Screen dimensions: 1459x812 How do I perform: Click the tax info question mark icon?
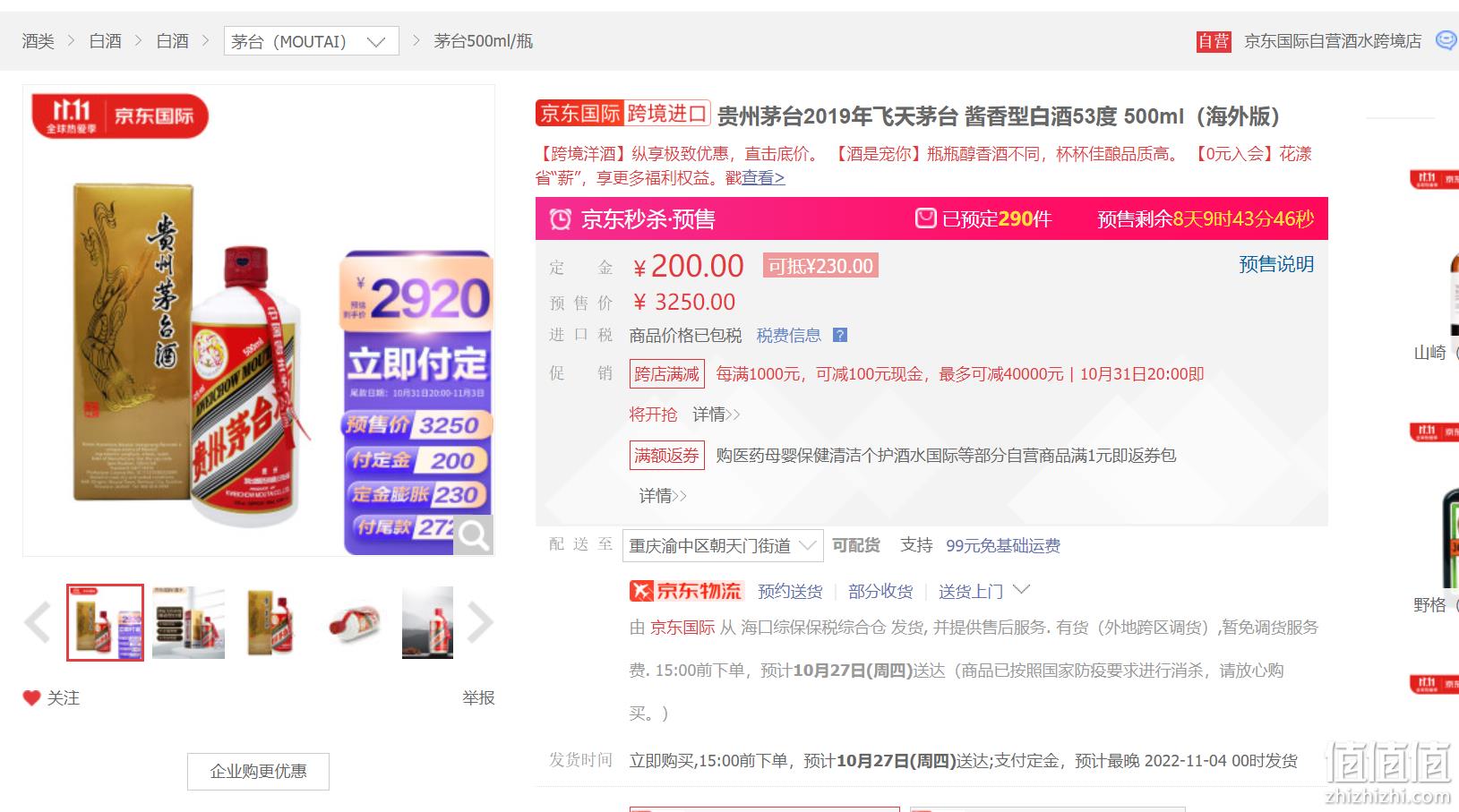point(840,336)
